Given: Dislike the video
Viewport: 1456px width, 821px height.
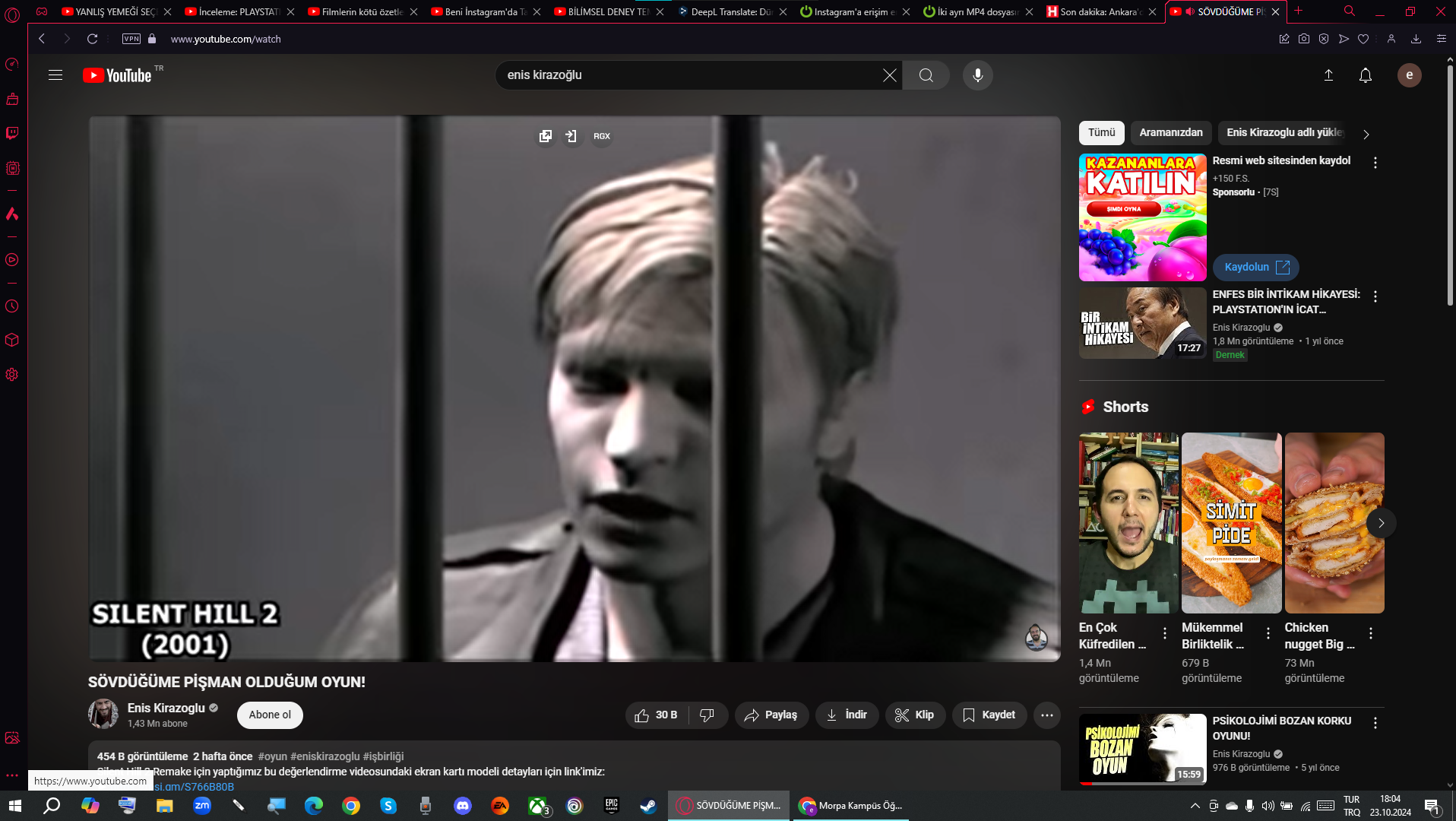Looking at the screenshot, I should pyautogui.click(x=707, y=715).
